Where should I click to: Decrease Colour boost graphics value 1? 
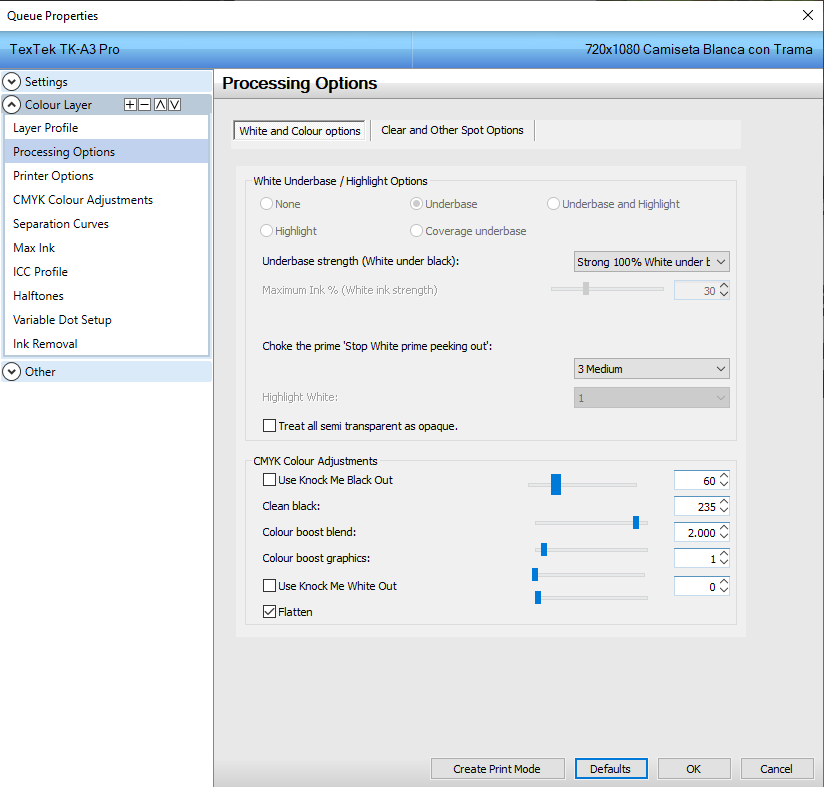(x=724, y=563)
